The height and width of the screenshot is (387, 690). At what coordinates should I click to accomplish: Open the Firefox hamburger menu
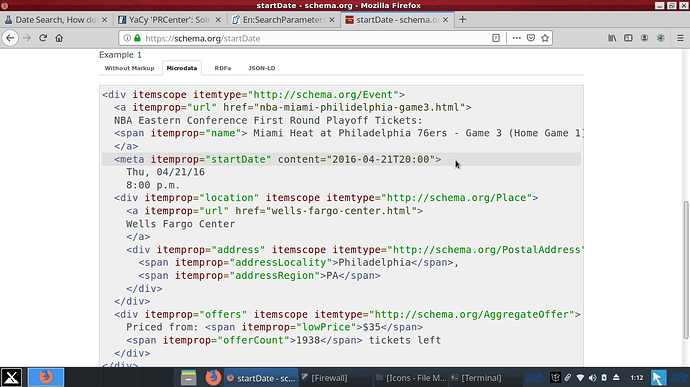pos(680,38)
